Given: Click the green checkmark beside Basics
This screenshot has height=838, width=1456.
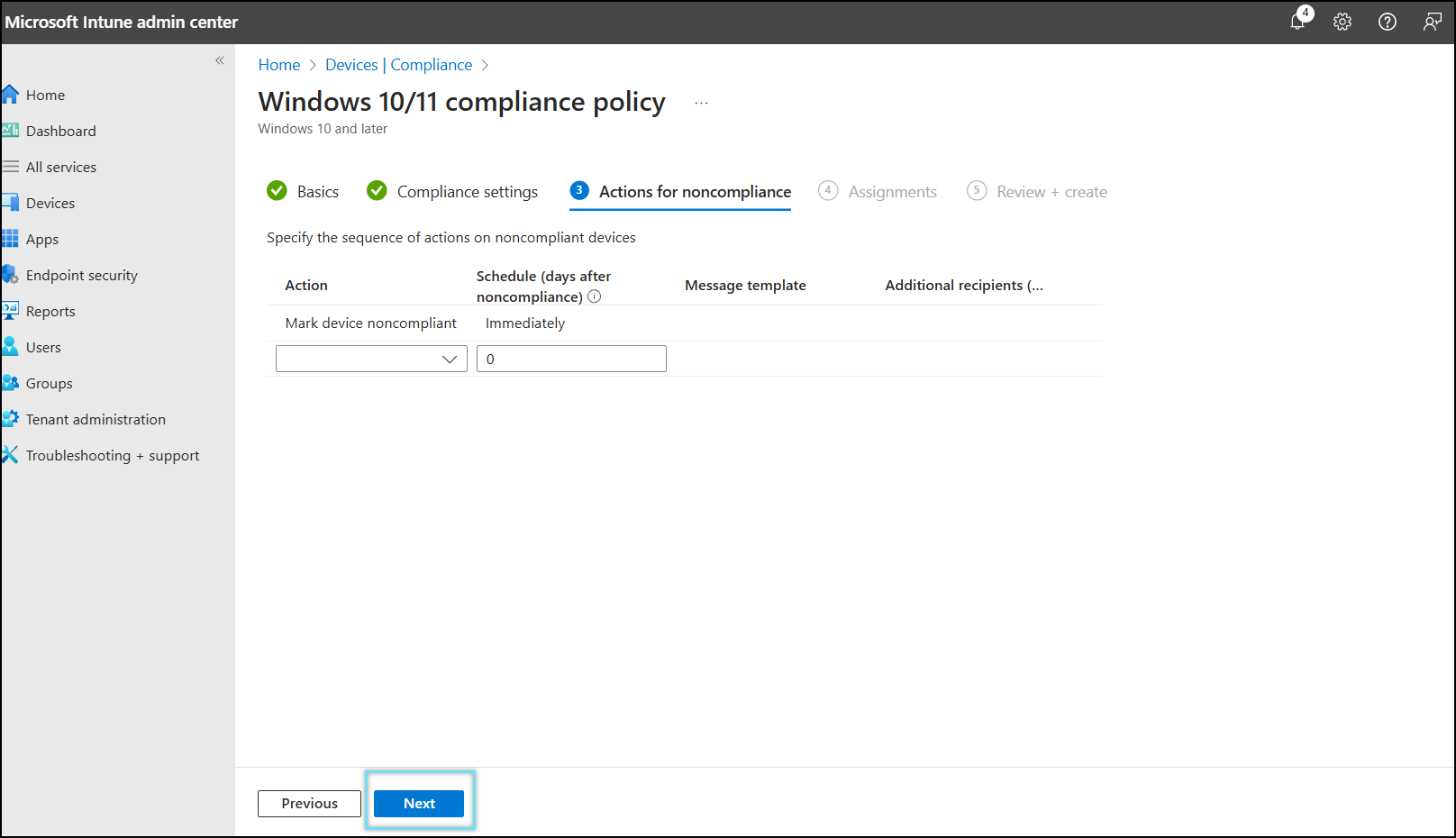Looking at the screenshot, I should click(x=277, y=190).
